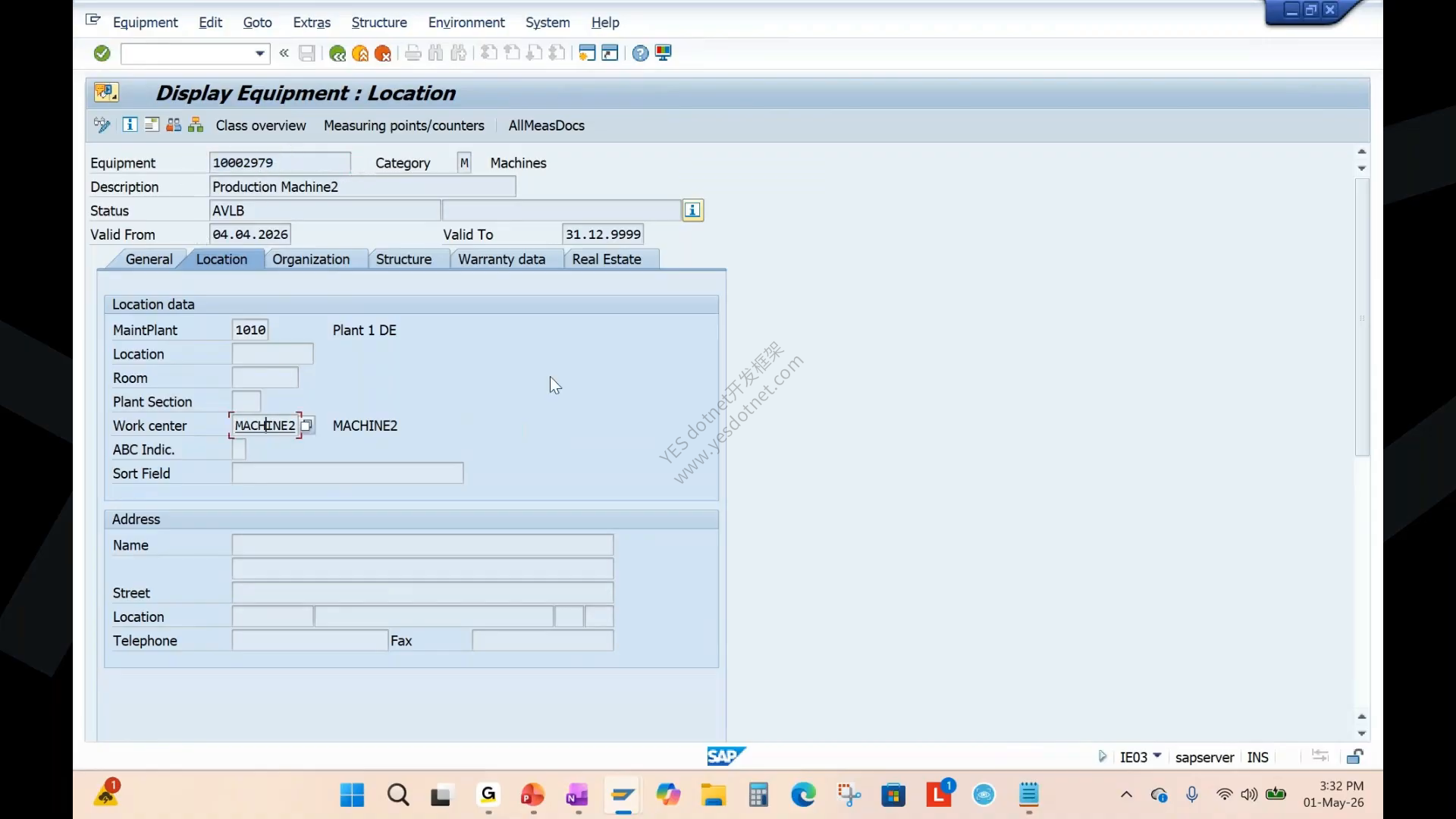
Task: Open the status information icon next to AVLB
Action: point(692,210)
